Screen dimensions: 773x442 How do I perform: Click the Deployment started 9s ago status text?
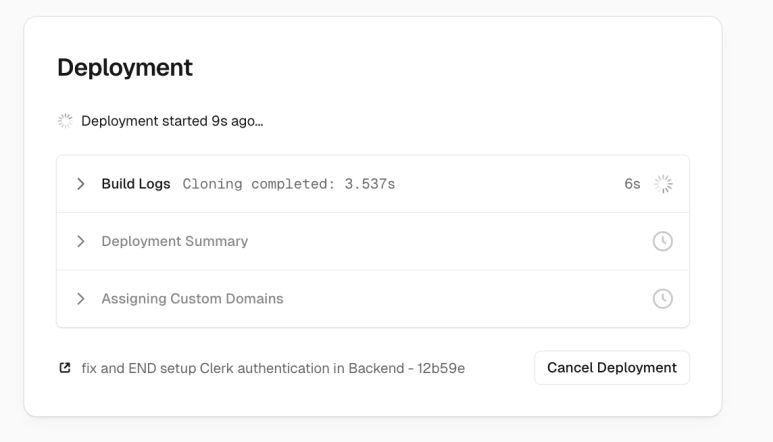click(172, 121)
